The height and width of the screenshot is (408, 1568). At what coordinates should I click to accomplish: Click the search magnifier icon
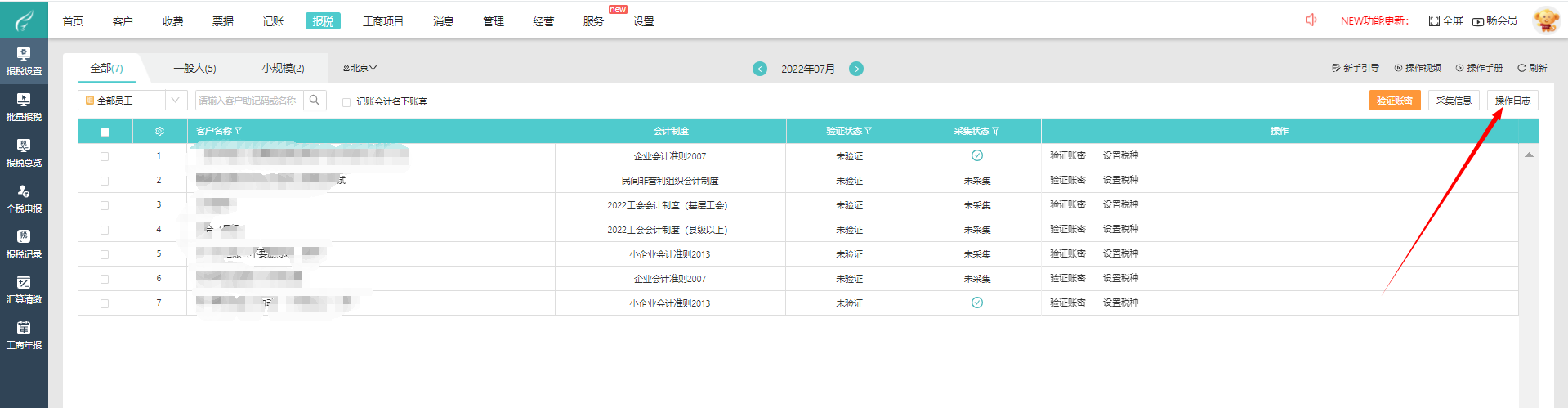click(315, 101)
